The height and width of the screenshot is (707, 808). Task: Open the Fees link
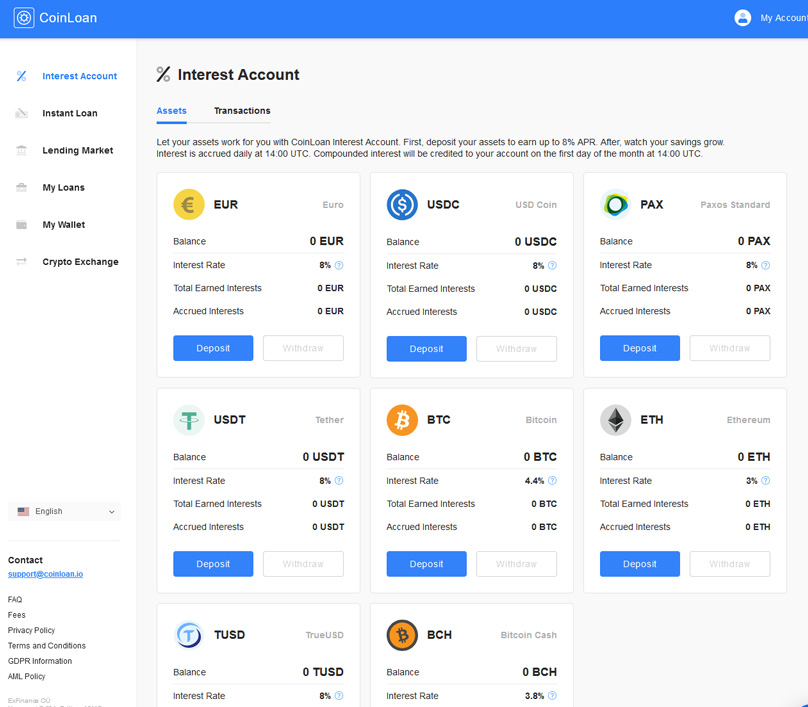16,615
